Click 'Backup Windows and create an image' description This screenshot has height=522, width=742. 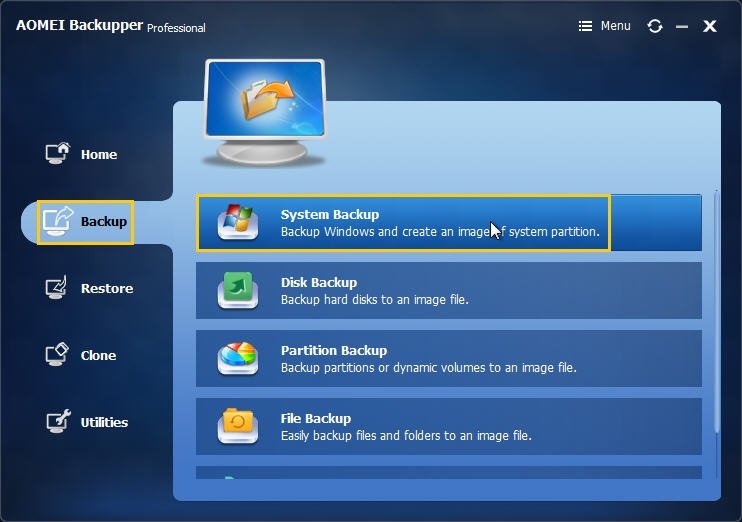[x=440, y=232]
